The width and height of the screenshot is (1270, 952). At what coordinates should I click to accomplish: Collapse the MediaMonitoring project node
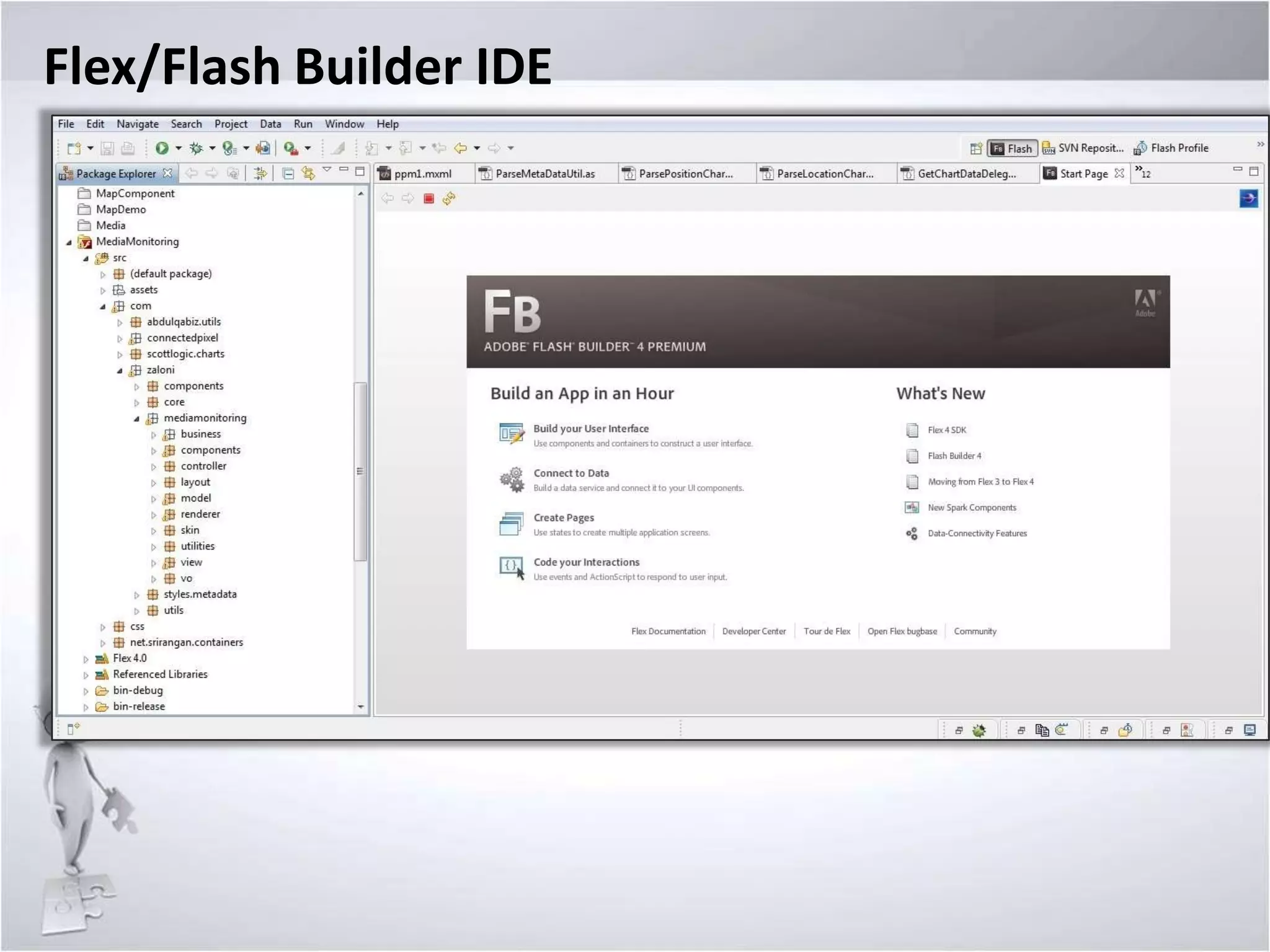click(69, 242)
